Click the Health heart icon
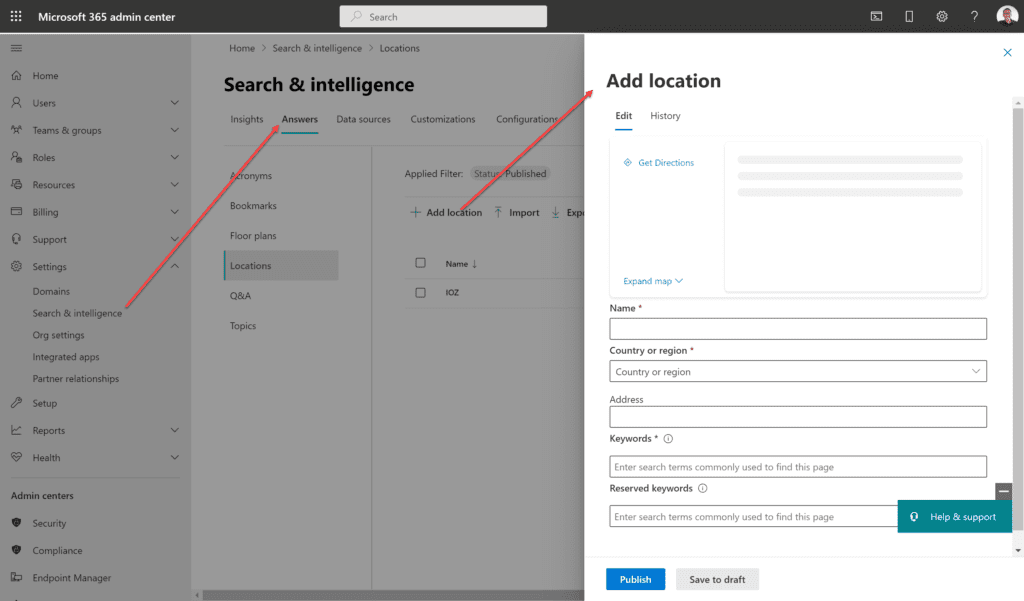Viewport: 1024px width, 601px height. pyautogui.click(x=16, y=457)
